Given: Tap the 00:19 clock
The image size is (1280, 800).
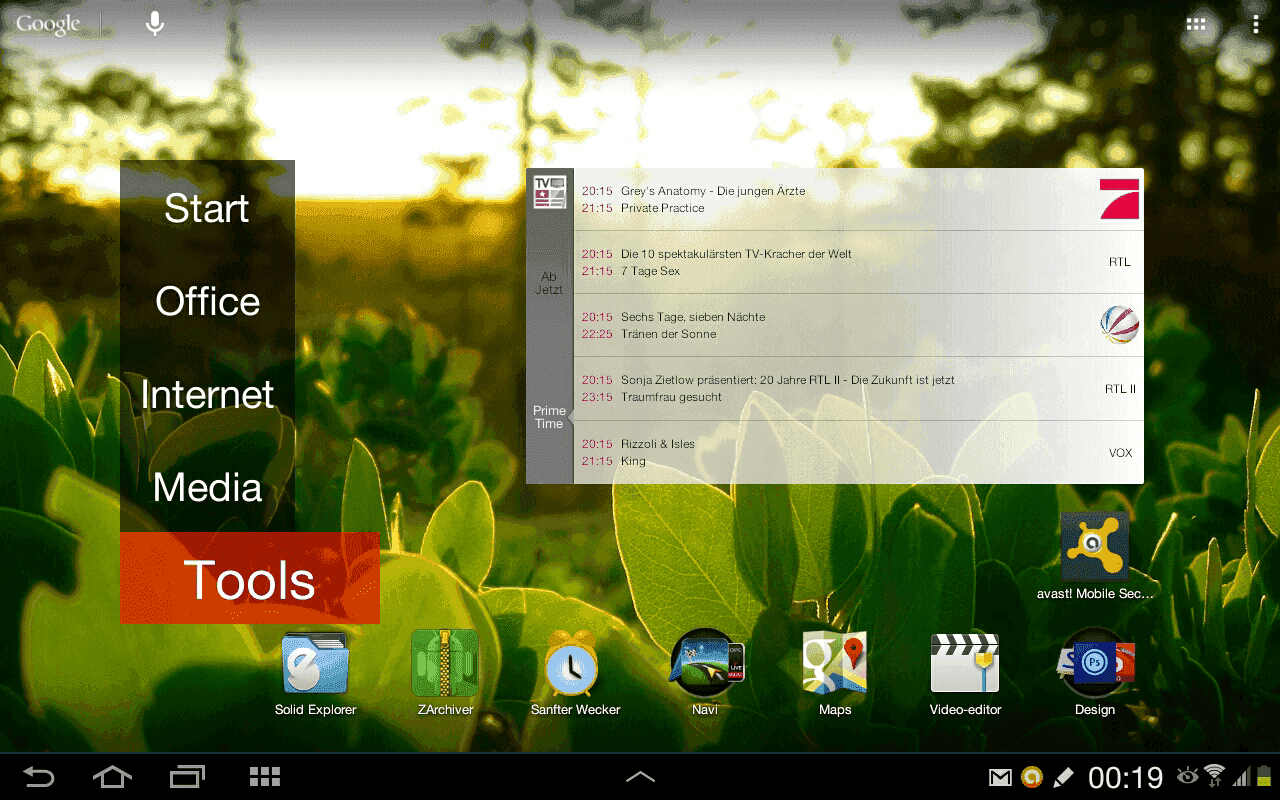Looking at the screenshot, I should pos(1125,777).
